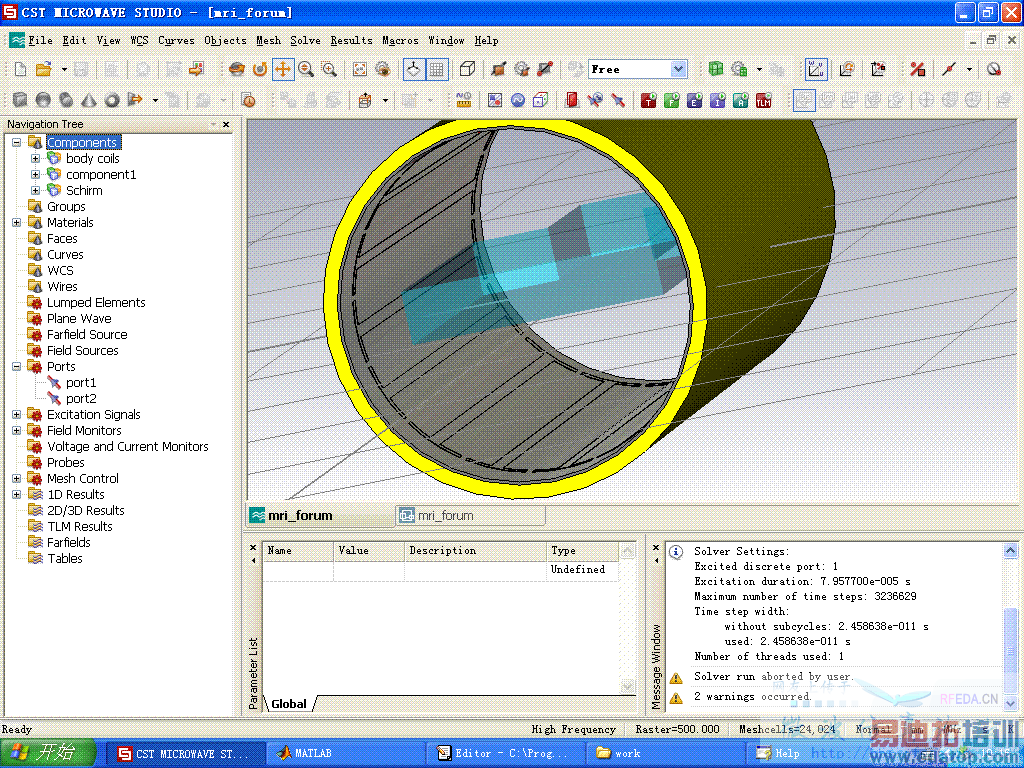Click the pick point red percent icon

918,69
